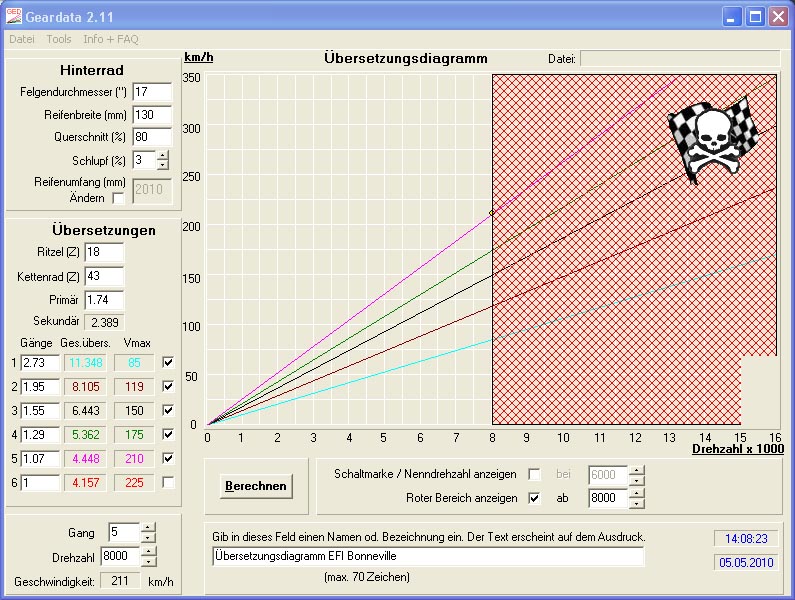Click the diagram name text field
This screenshot has height=600, width=795.
428,556
